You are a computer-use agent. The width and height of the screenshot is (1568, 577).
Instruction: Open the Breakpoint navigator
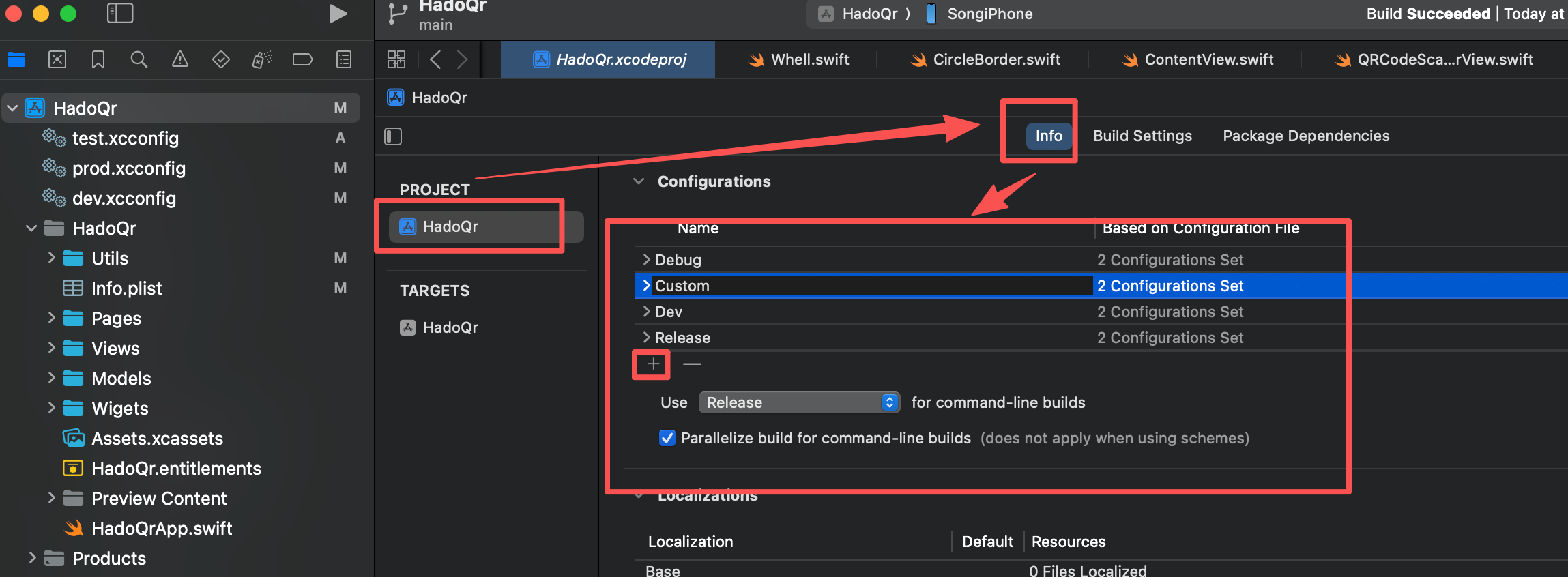(302, 60)
